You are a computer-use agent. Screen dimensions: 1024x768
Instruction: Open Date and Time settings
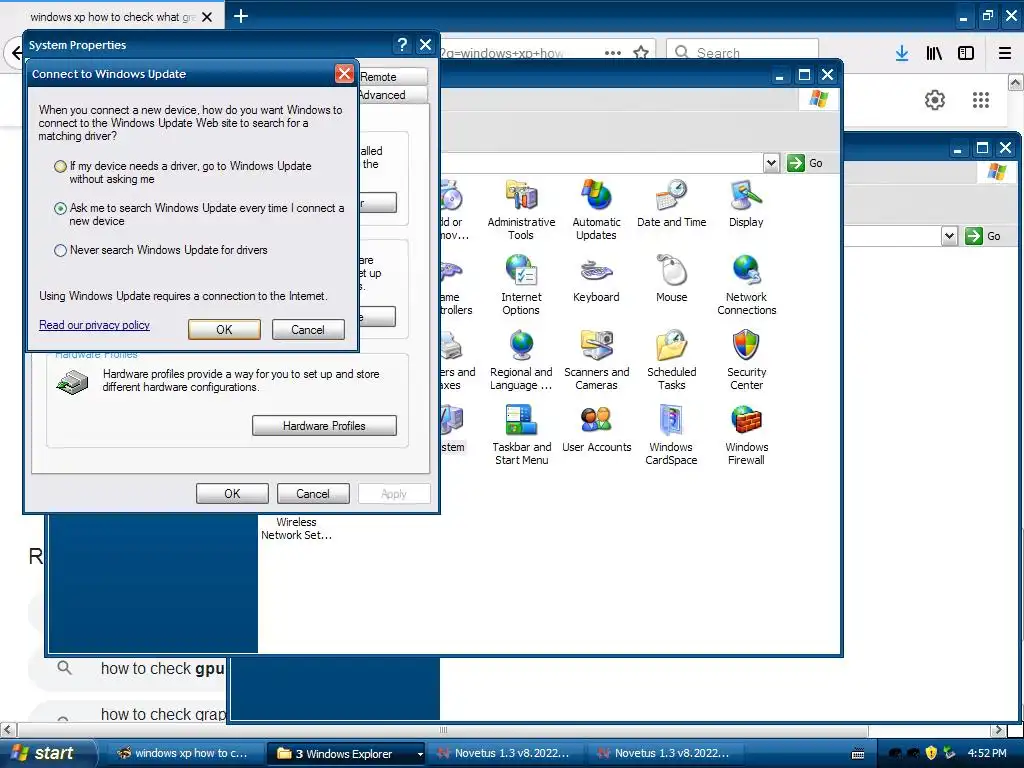click(x=671, y=203)
